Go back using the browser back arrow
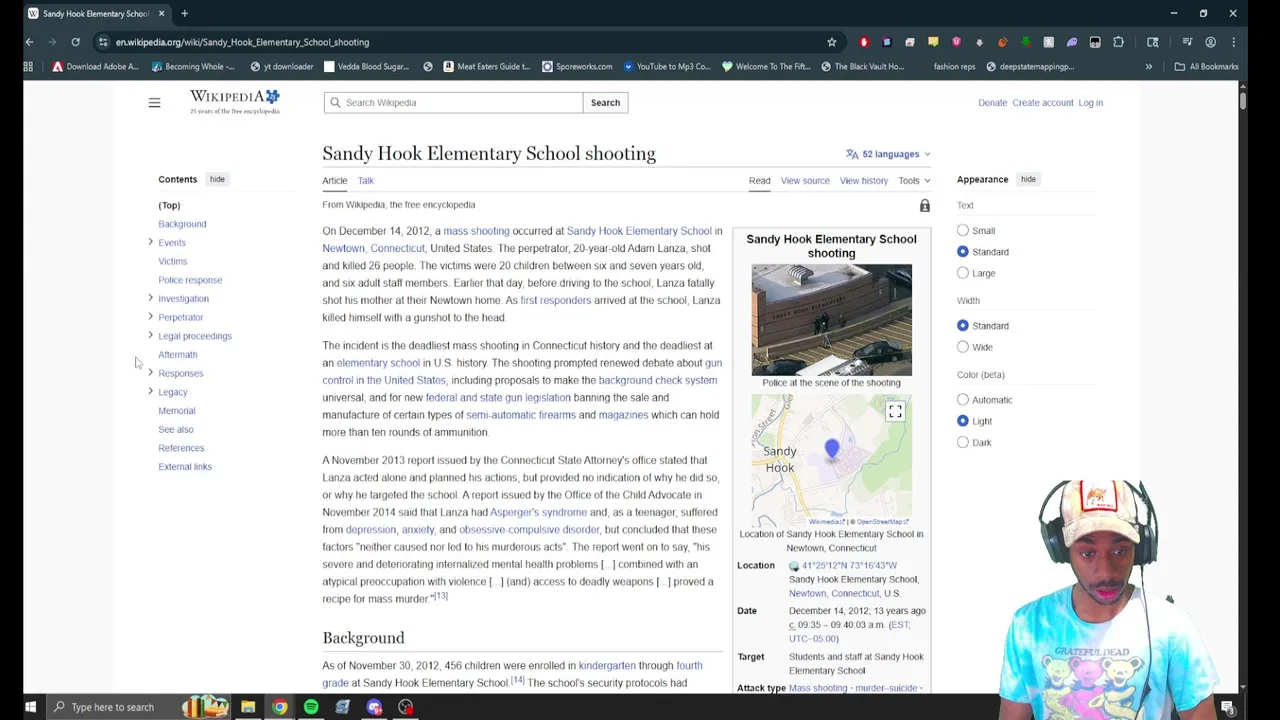 pyautogui.click(x=29, y=42)
